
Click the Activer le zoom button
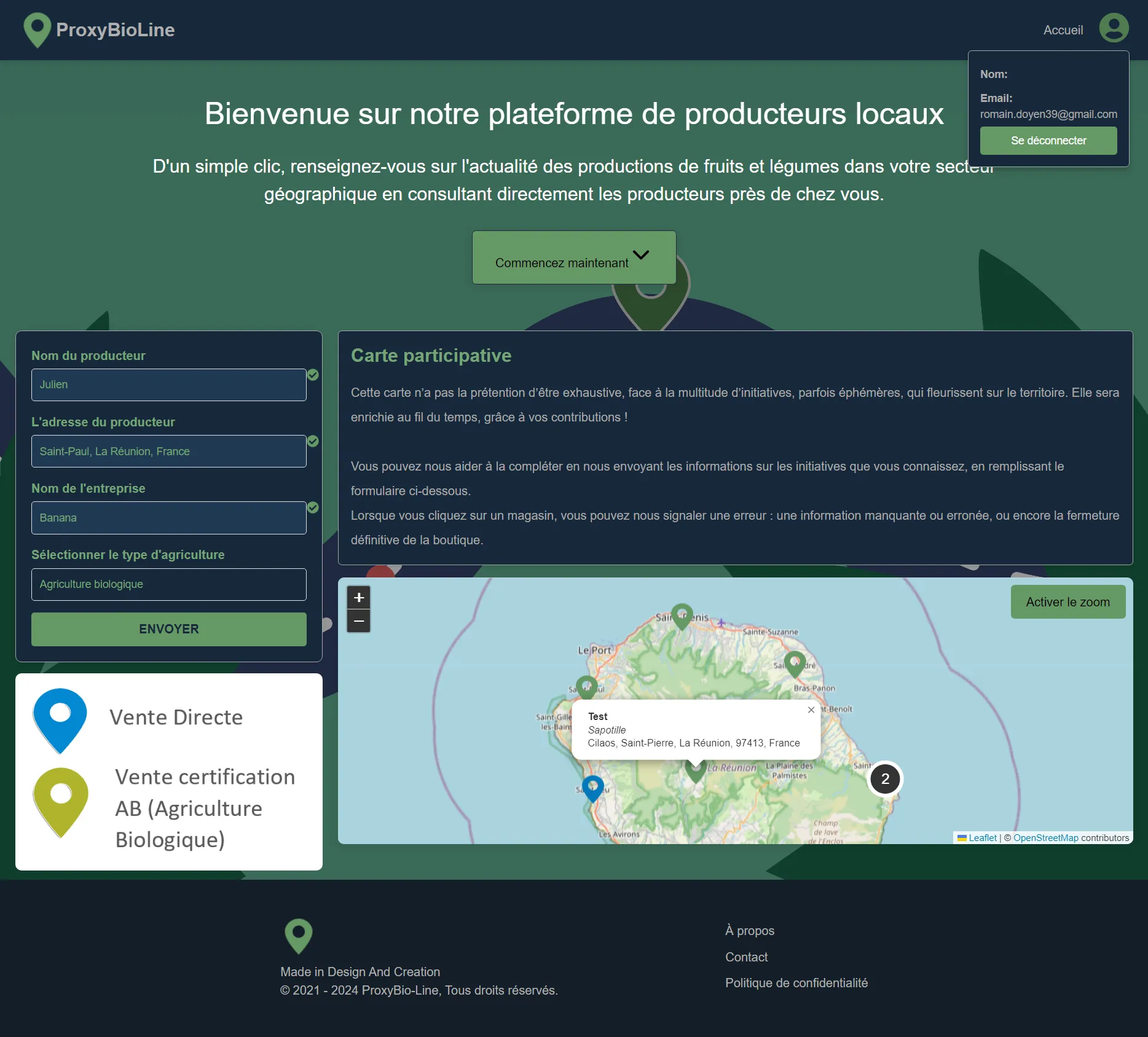click(1067, 602)
